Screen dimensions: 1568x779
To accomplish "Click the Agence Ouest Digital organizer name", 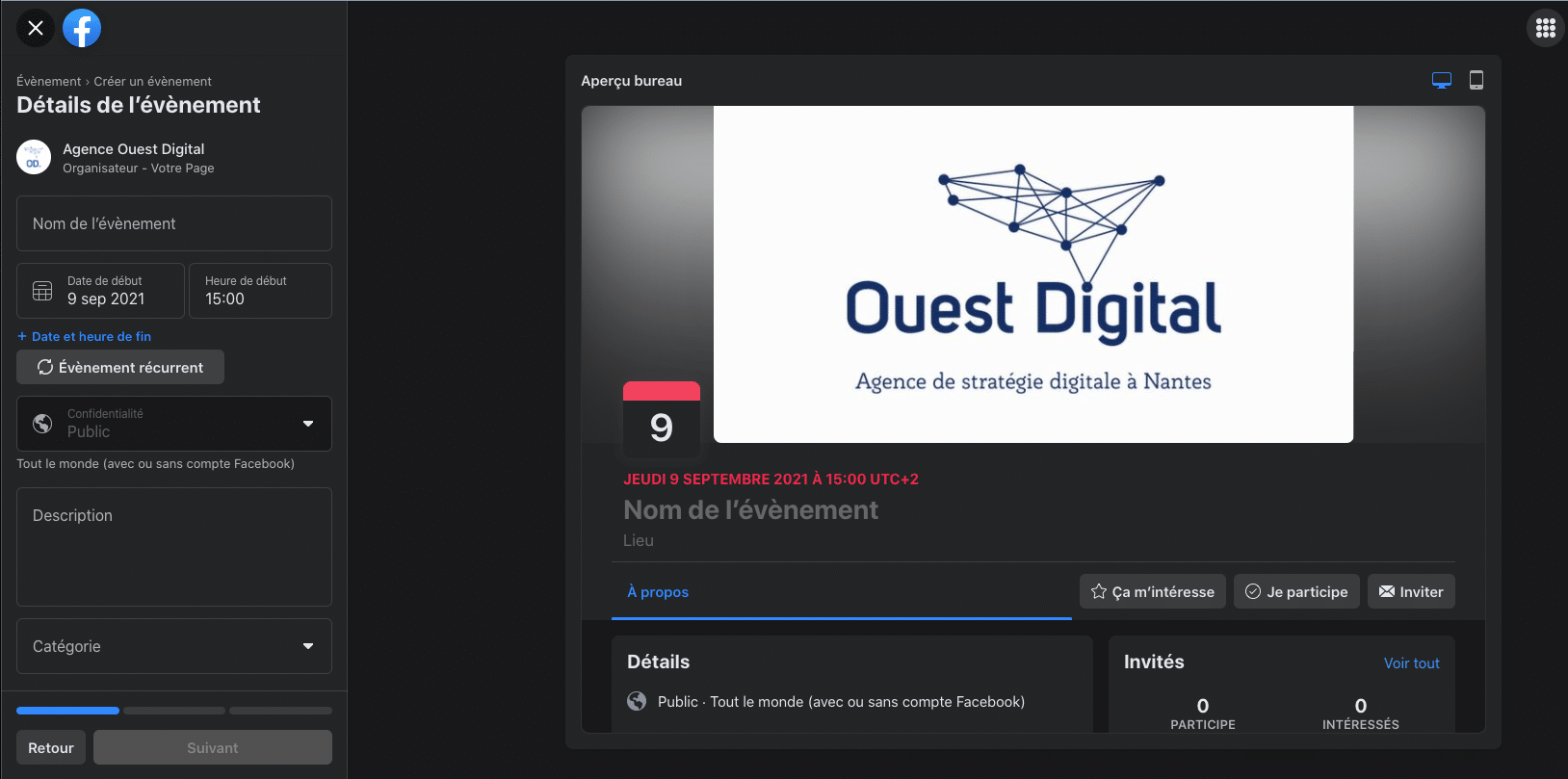I will pyautogui.click(x=134, y=148).
